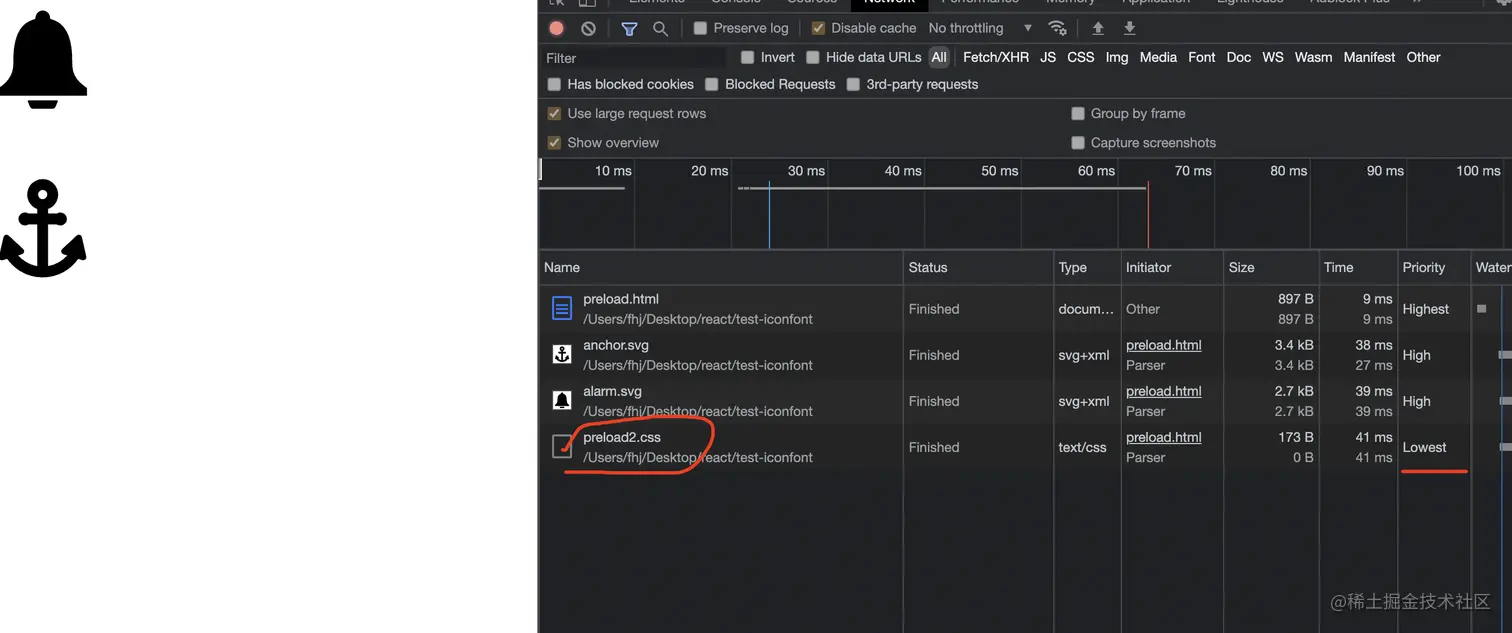Sort by Name column header
This screenshot has height=633, width=1512.
[x=720, y=267]
